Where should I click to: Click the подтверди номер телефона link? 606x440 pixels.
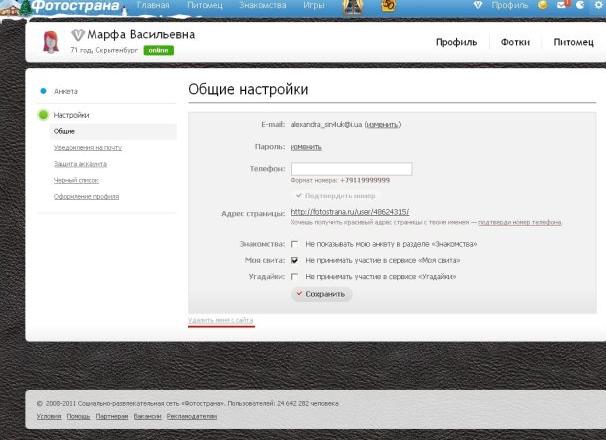click(x=520, y=222)
